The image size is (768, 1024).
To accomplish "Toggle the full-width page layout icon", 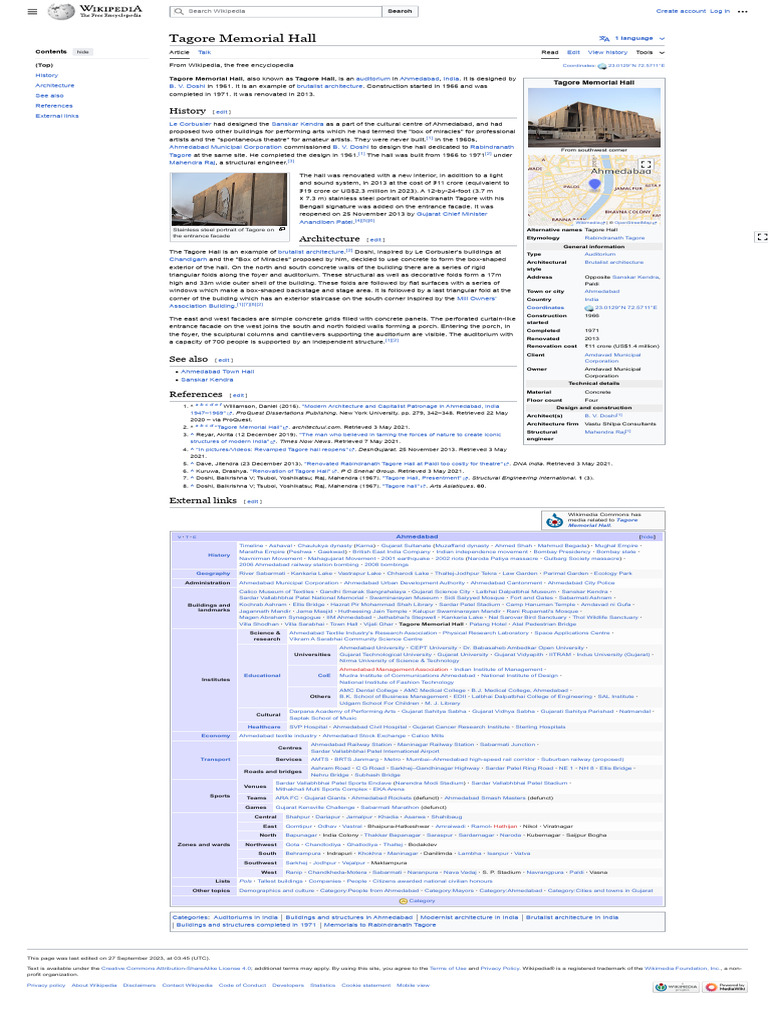I will click(761, 236).
